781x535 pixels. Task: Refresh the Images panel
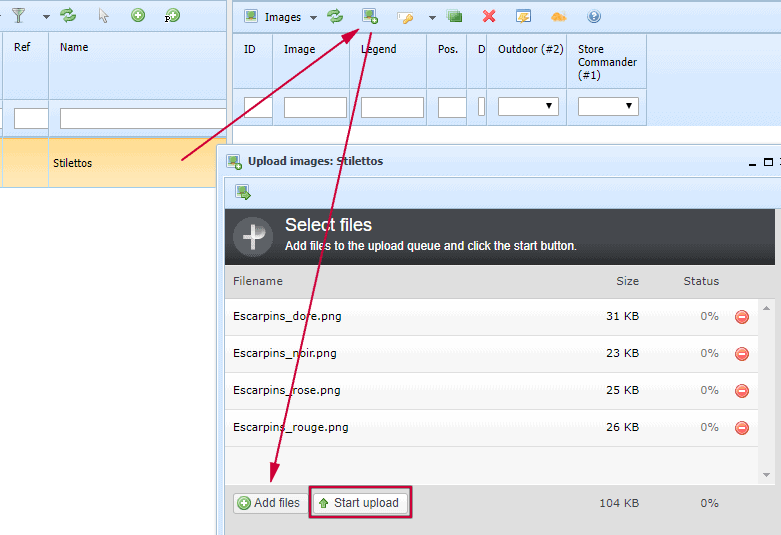[x=336, y=17]
